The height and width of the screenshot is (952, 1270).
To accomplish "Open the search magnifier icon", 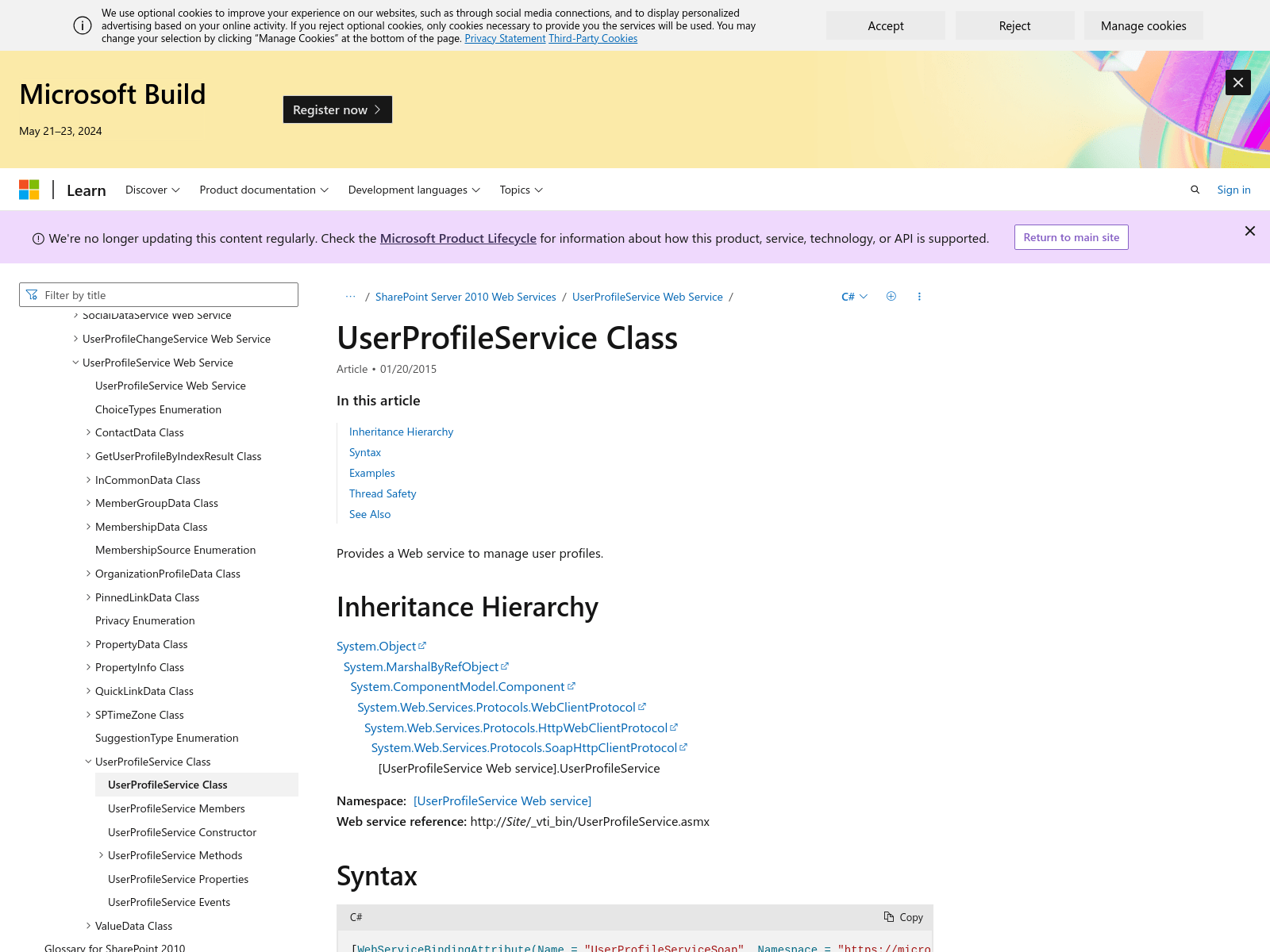I will point(1195,190).
